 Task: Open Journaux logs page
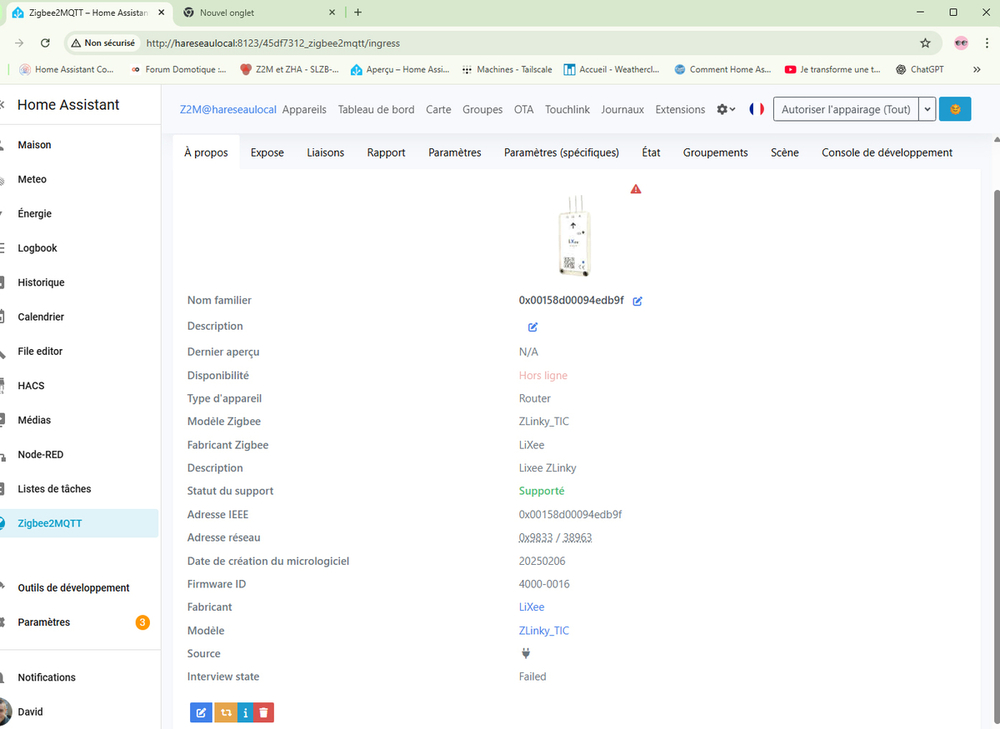[x=622, y=109]
